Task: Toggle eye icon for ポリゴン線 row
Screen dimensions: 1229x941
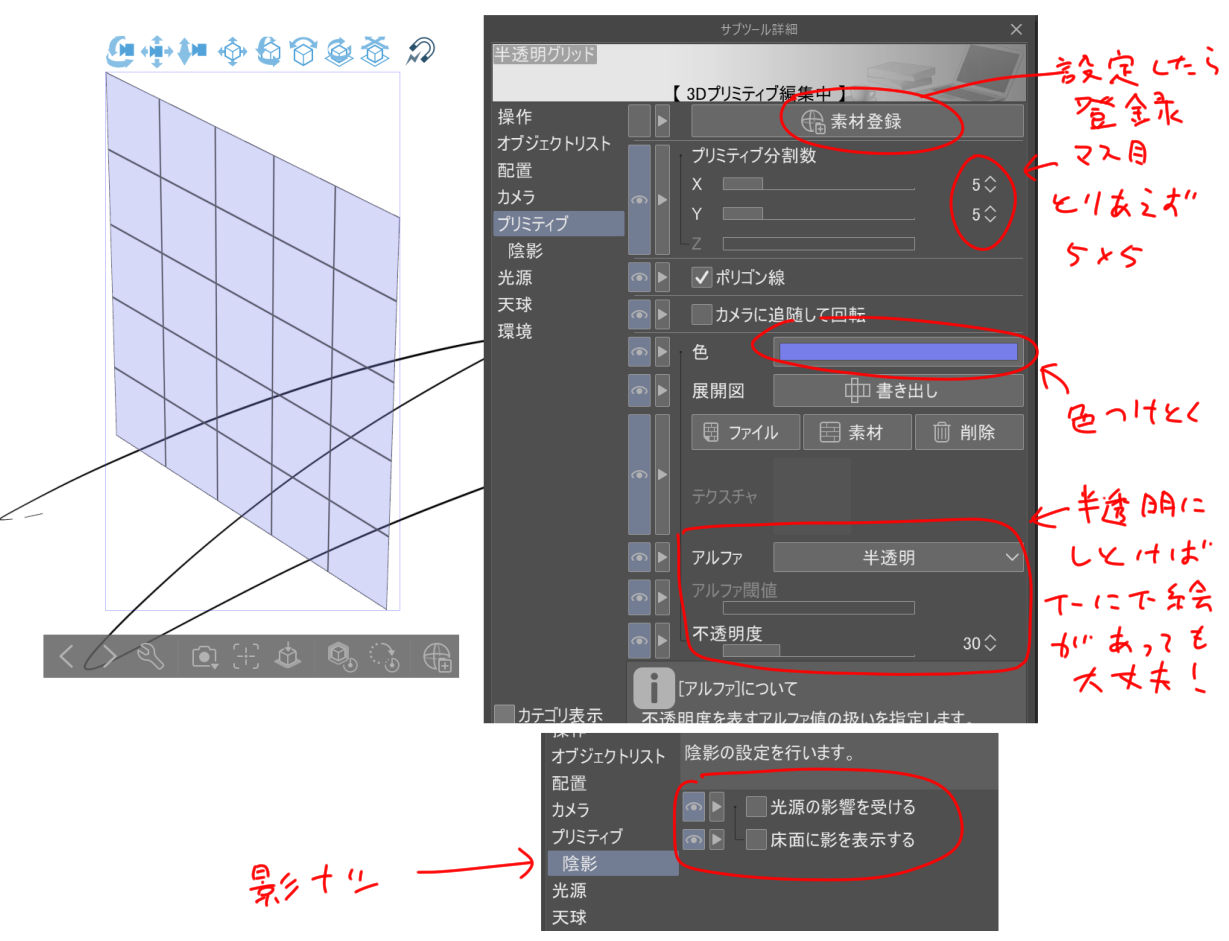Action: (x=639, y=278)
